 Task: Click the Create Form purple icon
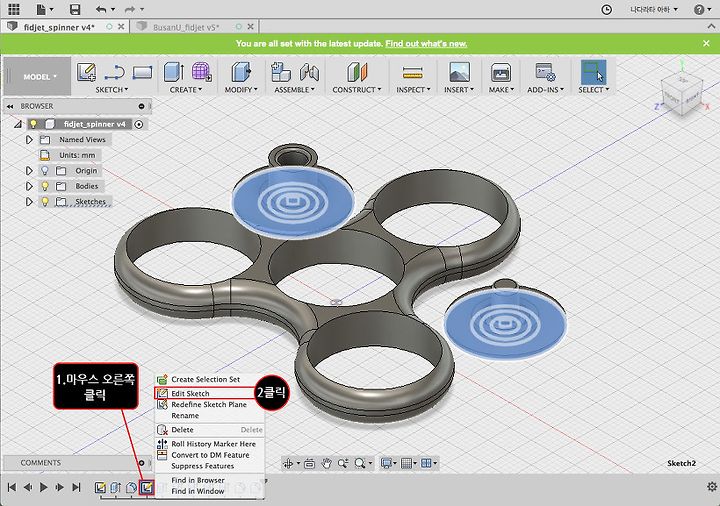click(201, 72)
